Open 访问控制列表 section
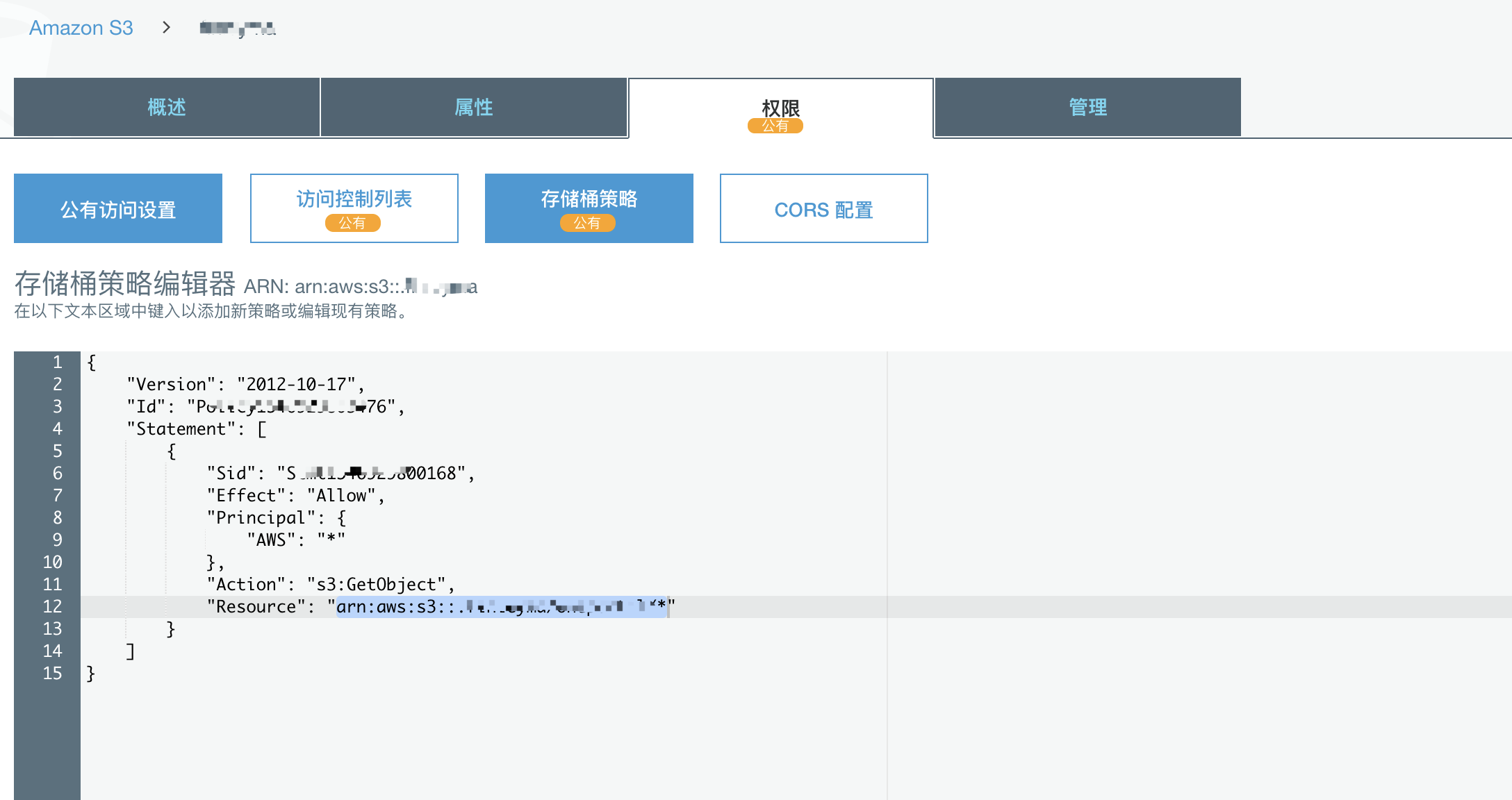 (x=354, y=199)
